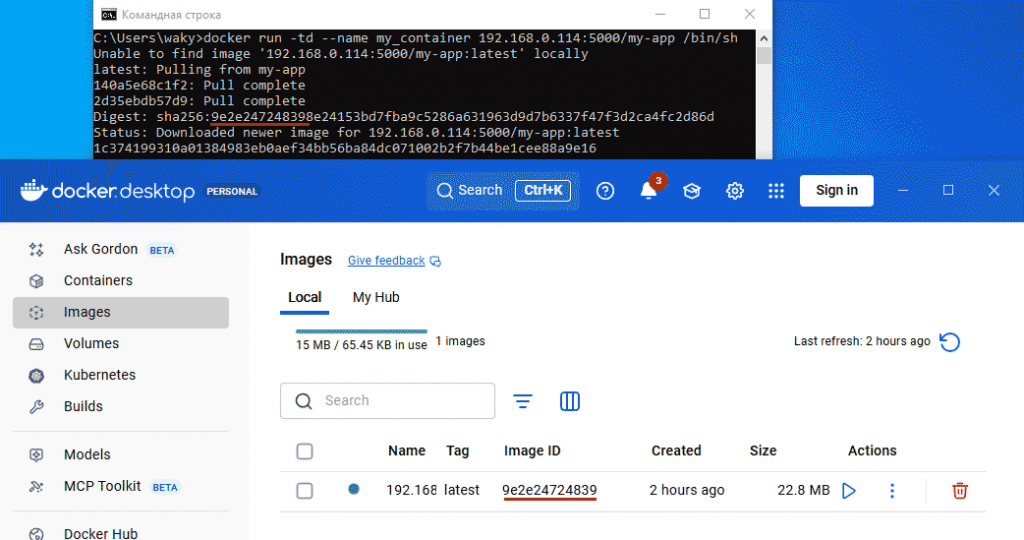
Task: Open the Help question mark icon
Action: [x=605, y=191]
